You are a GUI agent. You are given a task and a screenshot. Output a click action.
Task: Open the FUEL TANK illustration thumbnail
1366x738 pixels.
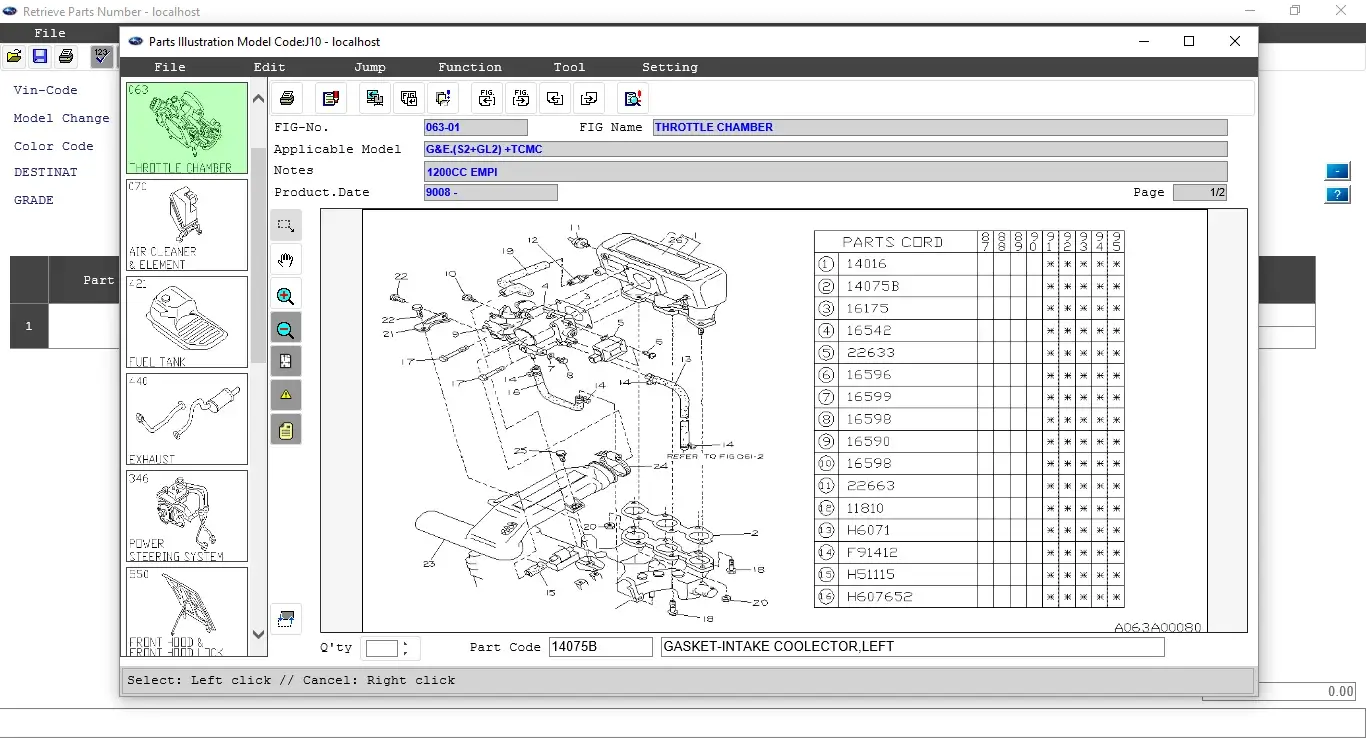pos(186,320)
